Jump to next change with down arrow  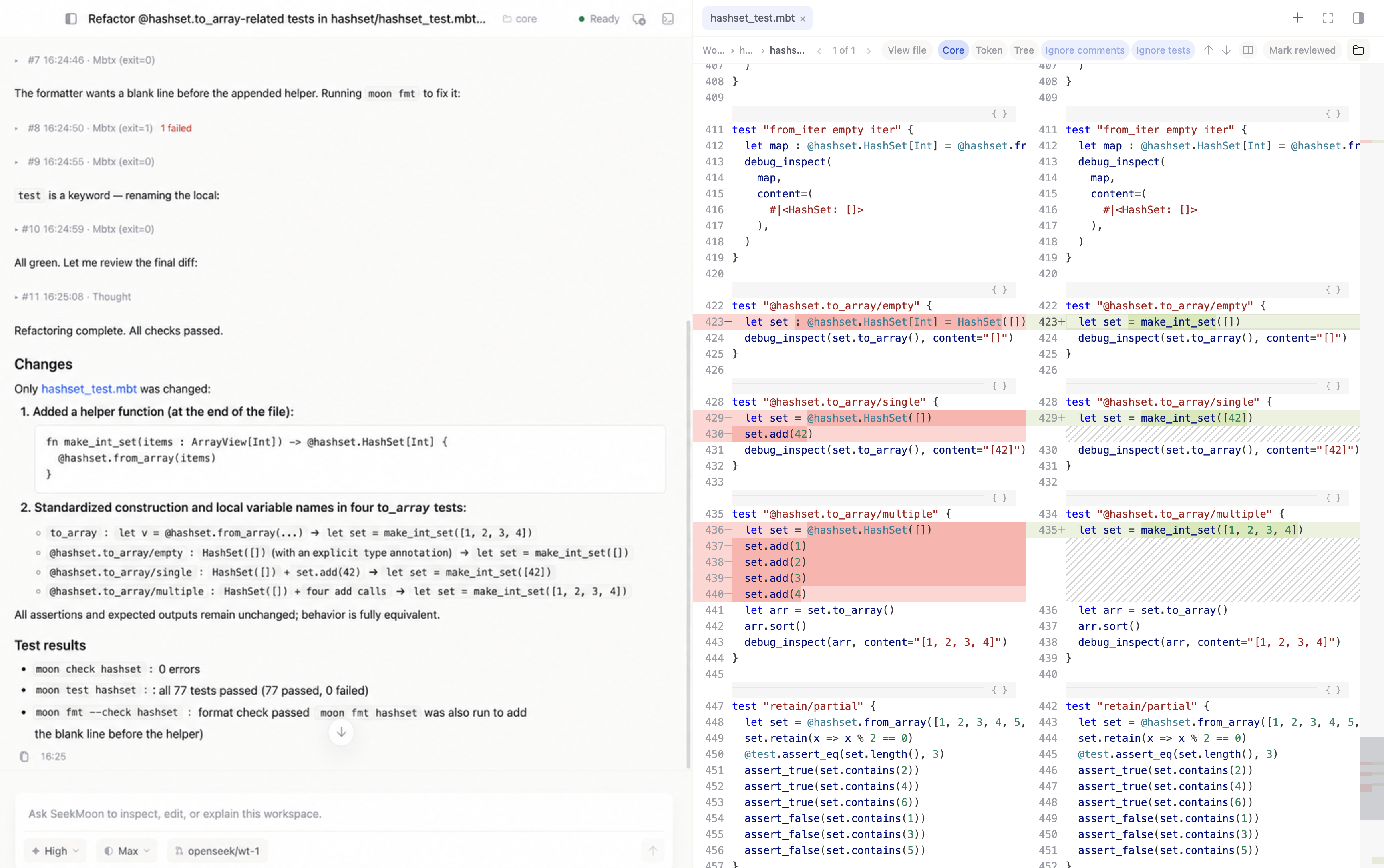coord(1226,50)
